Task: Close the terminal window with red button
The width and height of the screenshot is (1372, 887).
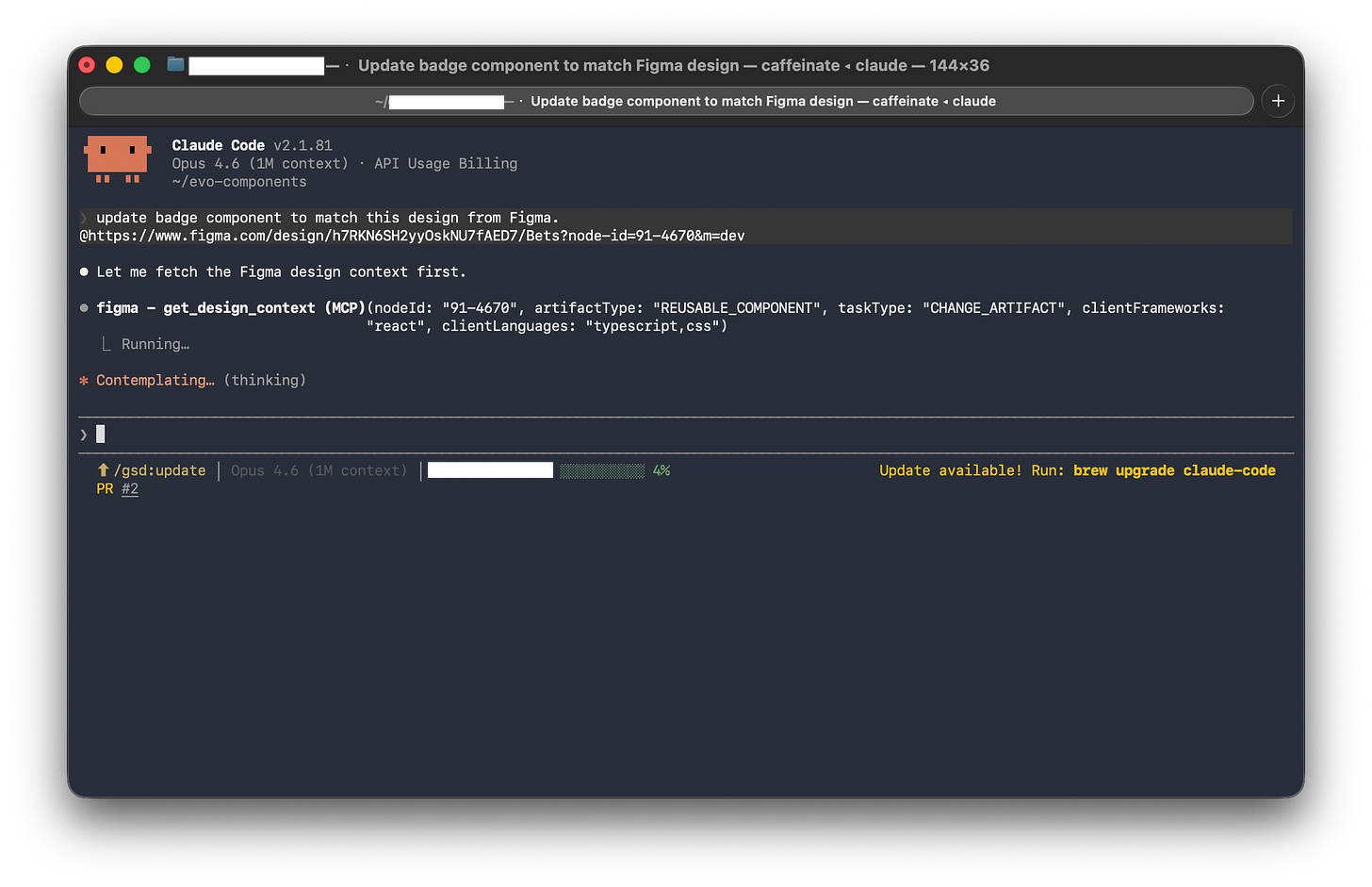Action: tap(87, 65)
